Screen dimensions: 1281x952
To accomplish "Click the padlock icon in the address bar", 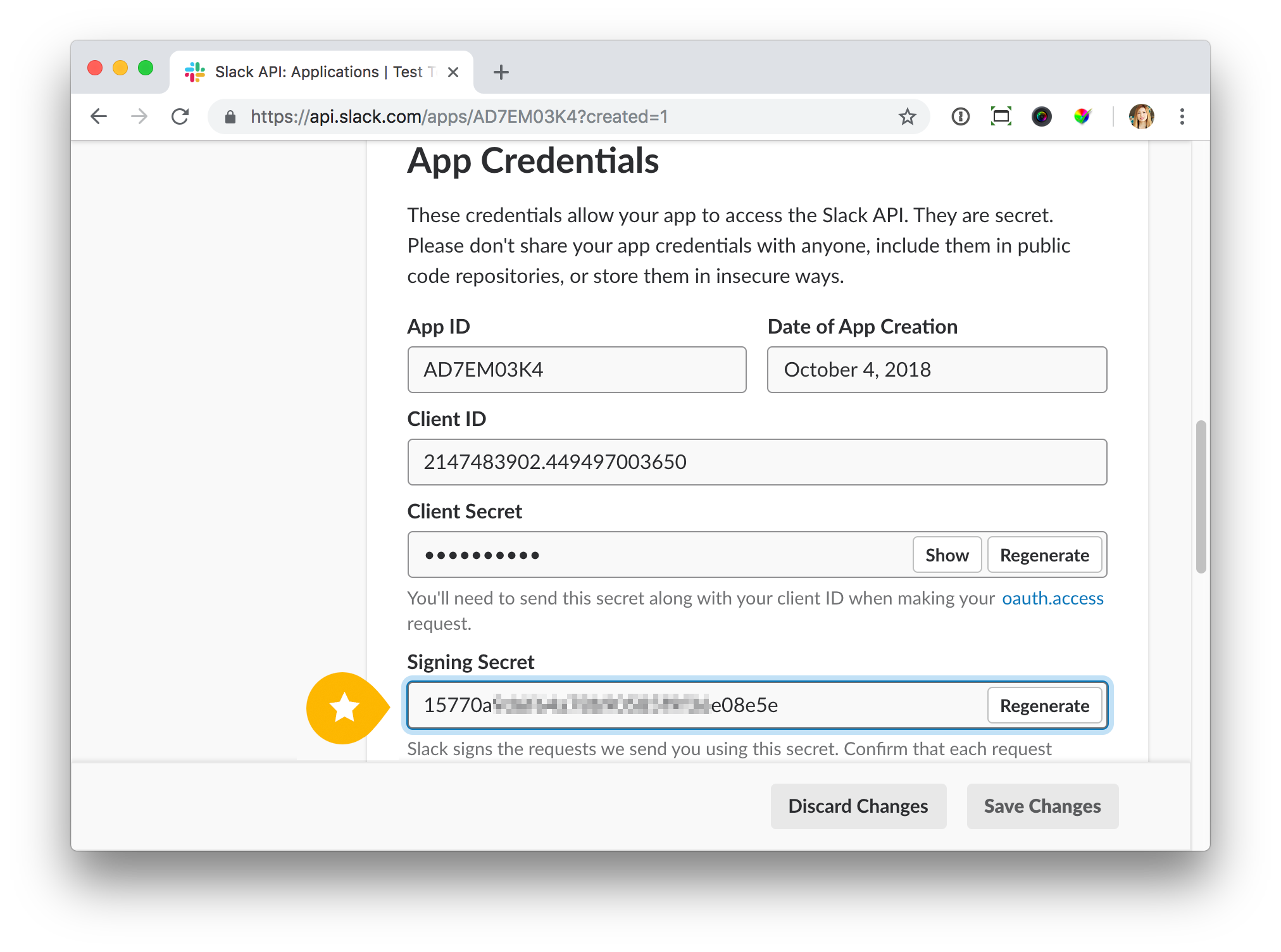I will [230, 116].
